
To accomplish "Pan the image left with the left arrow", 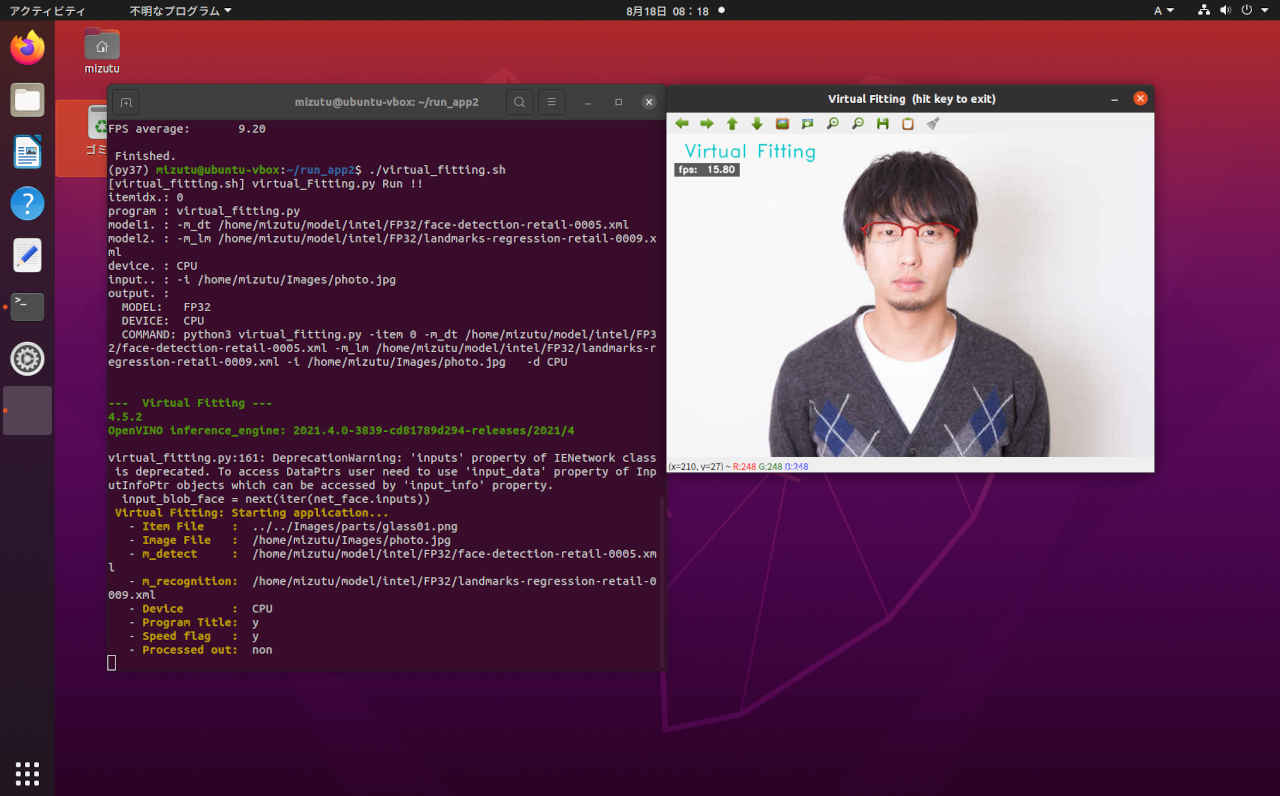I will tap(682, 124).
